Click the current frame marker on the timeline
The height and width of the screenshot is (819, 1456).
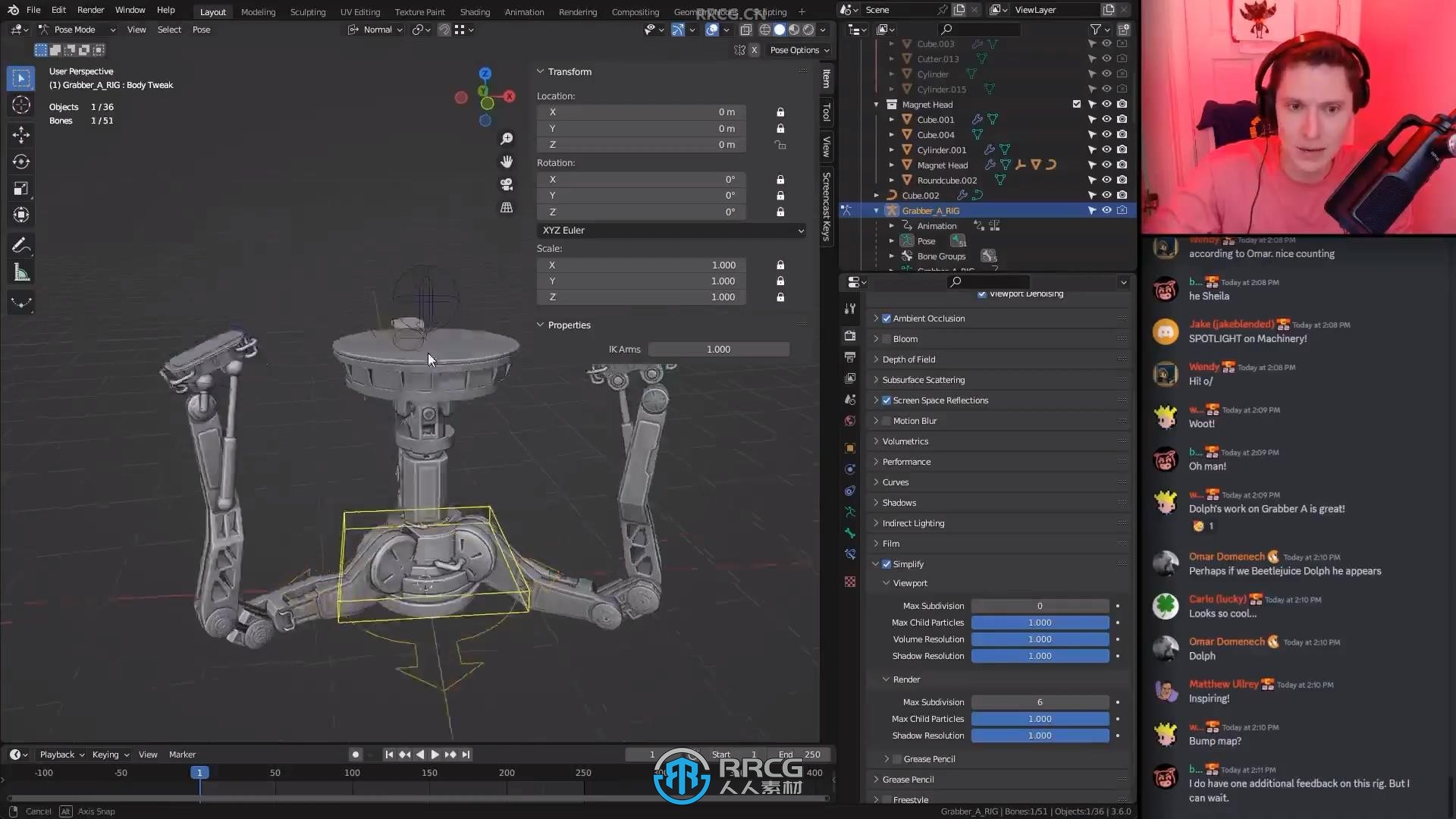pyautogui.click(x=199, y=773)
